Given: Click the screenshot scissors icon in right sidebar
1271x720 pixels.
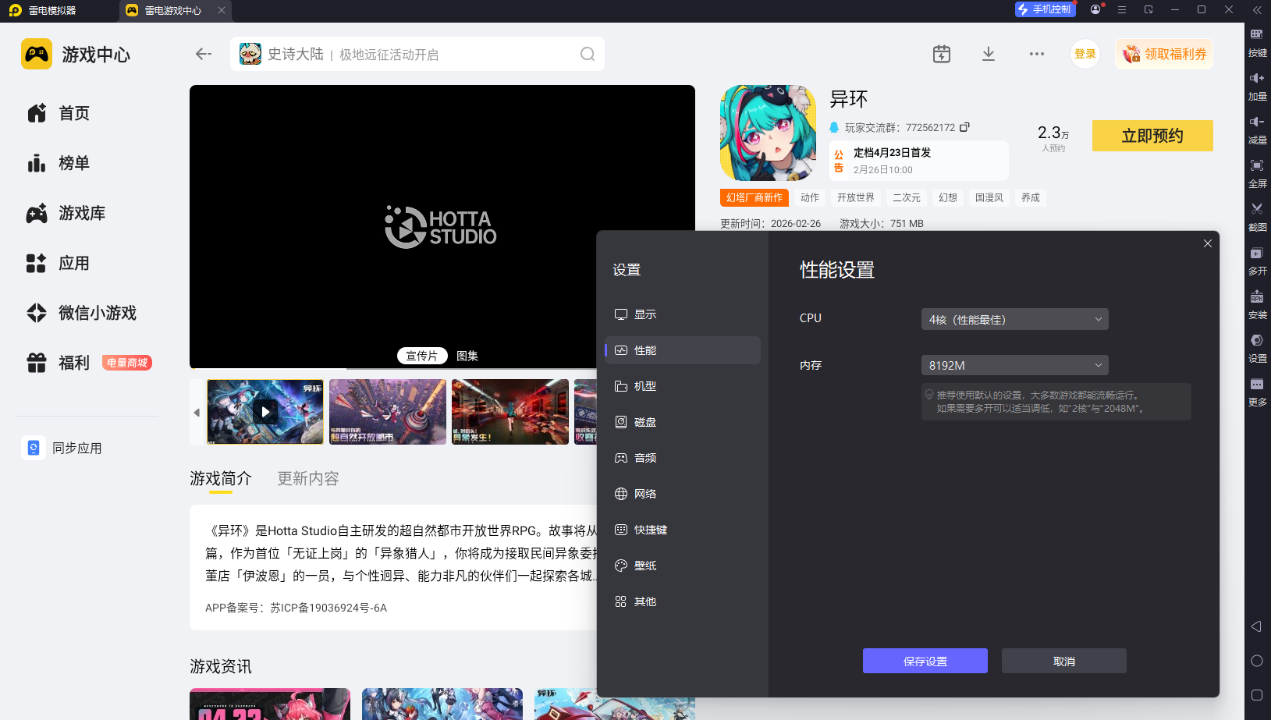Looking at the screenshot, I should (x=1257, y=209).
